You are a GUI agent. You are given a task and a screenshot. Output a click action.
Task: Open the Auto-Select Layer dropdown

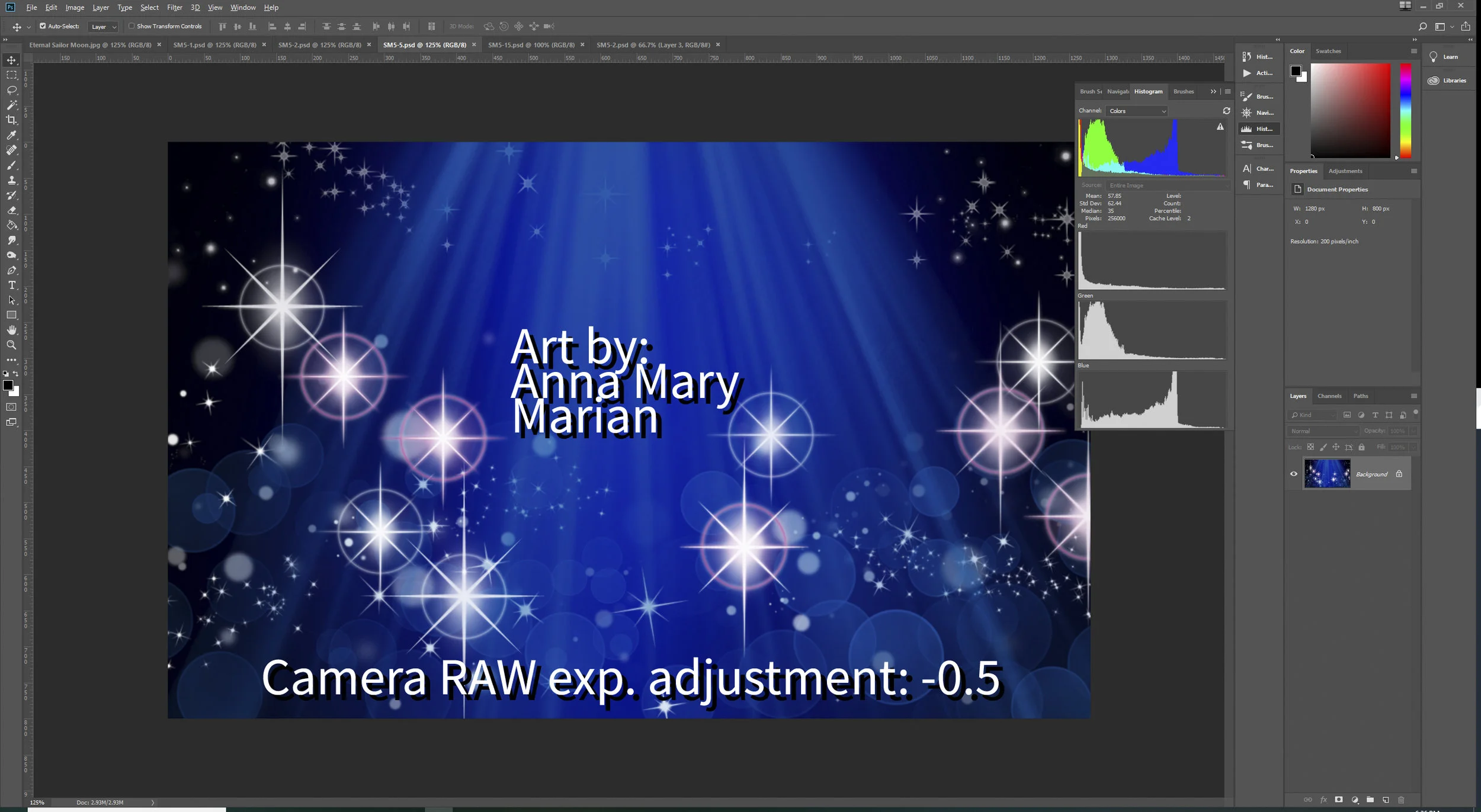(104, 27)
